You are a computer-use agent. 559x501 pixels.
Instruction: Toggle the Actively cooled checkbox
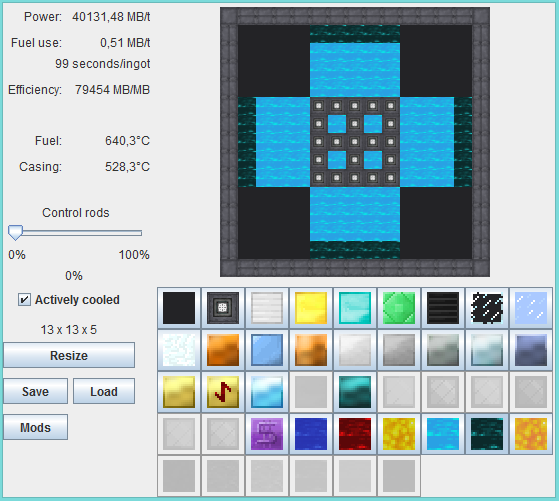(x=24, y=300)
